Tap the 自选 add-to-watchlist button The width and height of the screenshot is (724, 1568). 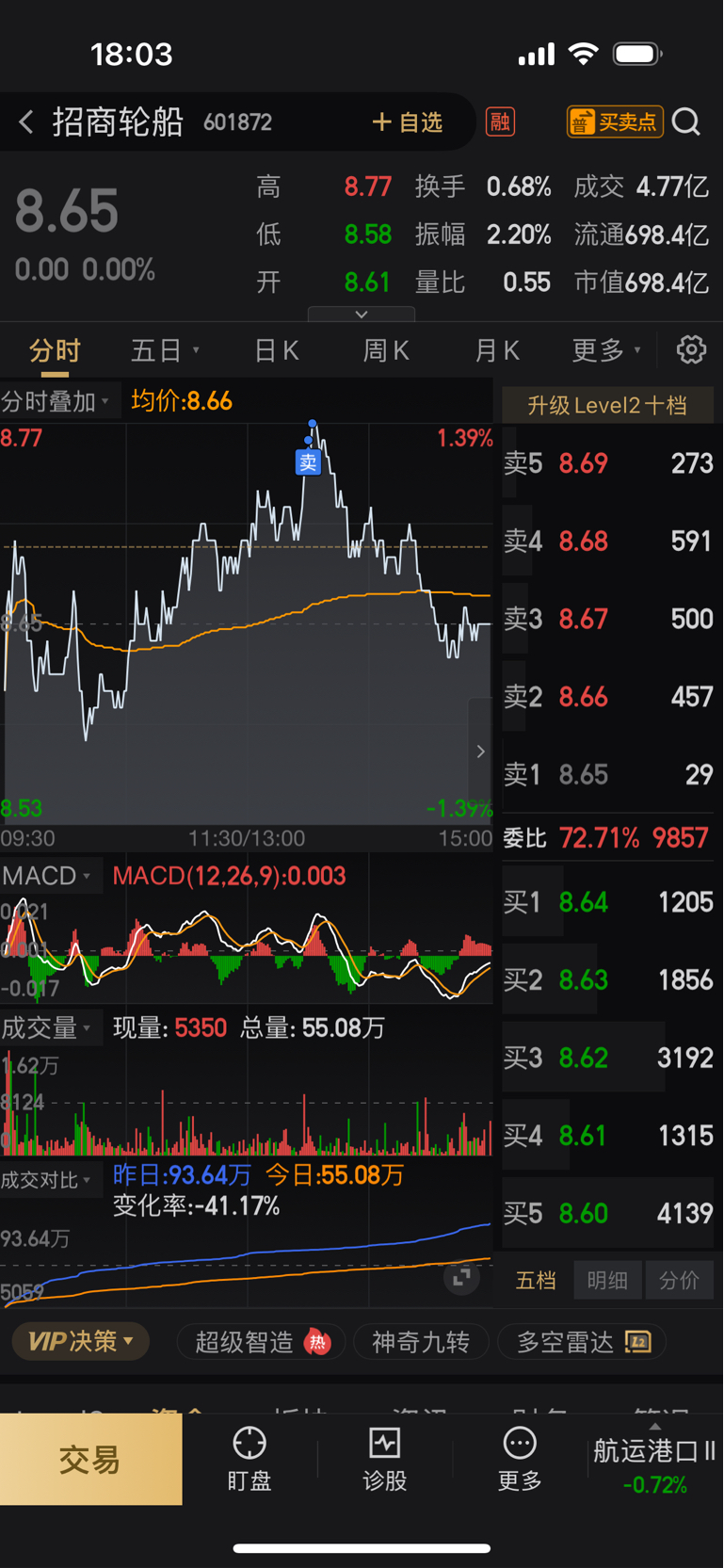[407, 122]
